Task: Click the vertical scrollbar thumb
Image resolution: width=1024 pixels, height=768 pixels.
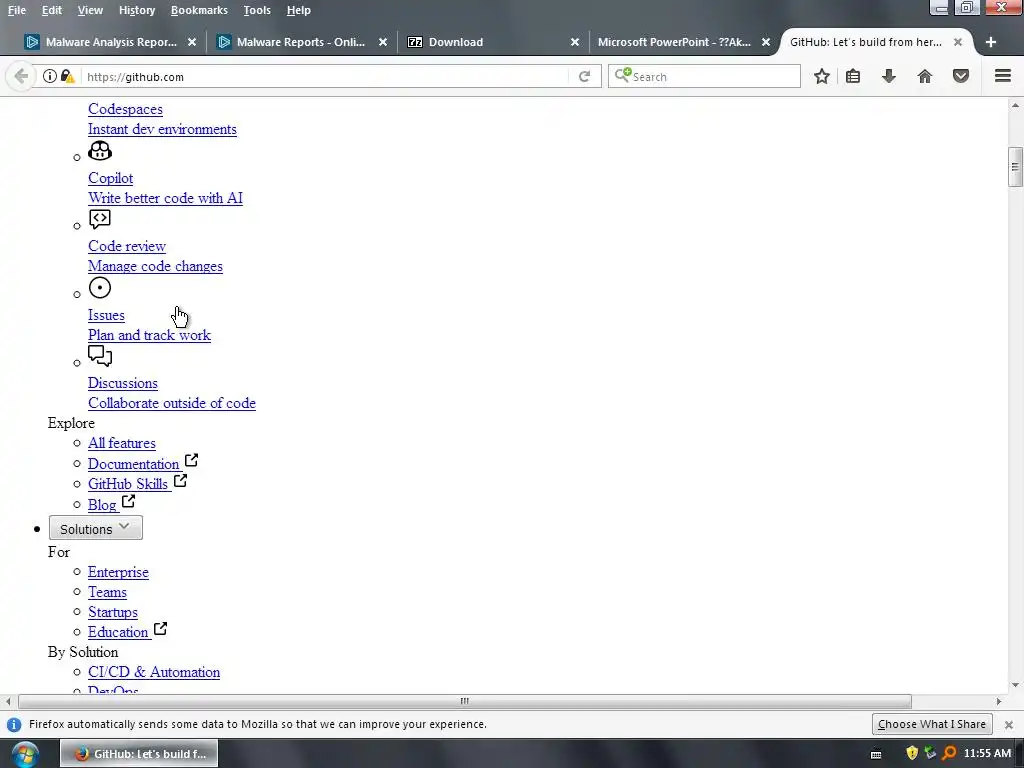Action: tap(1015, 167)
